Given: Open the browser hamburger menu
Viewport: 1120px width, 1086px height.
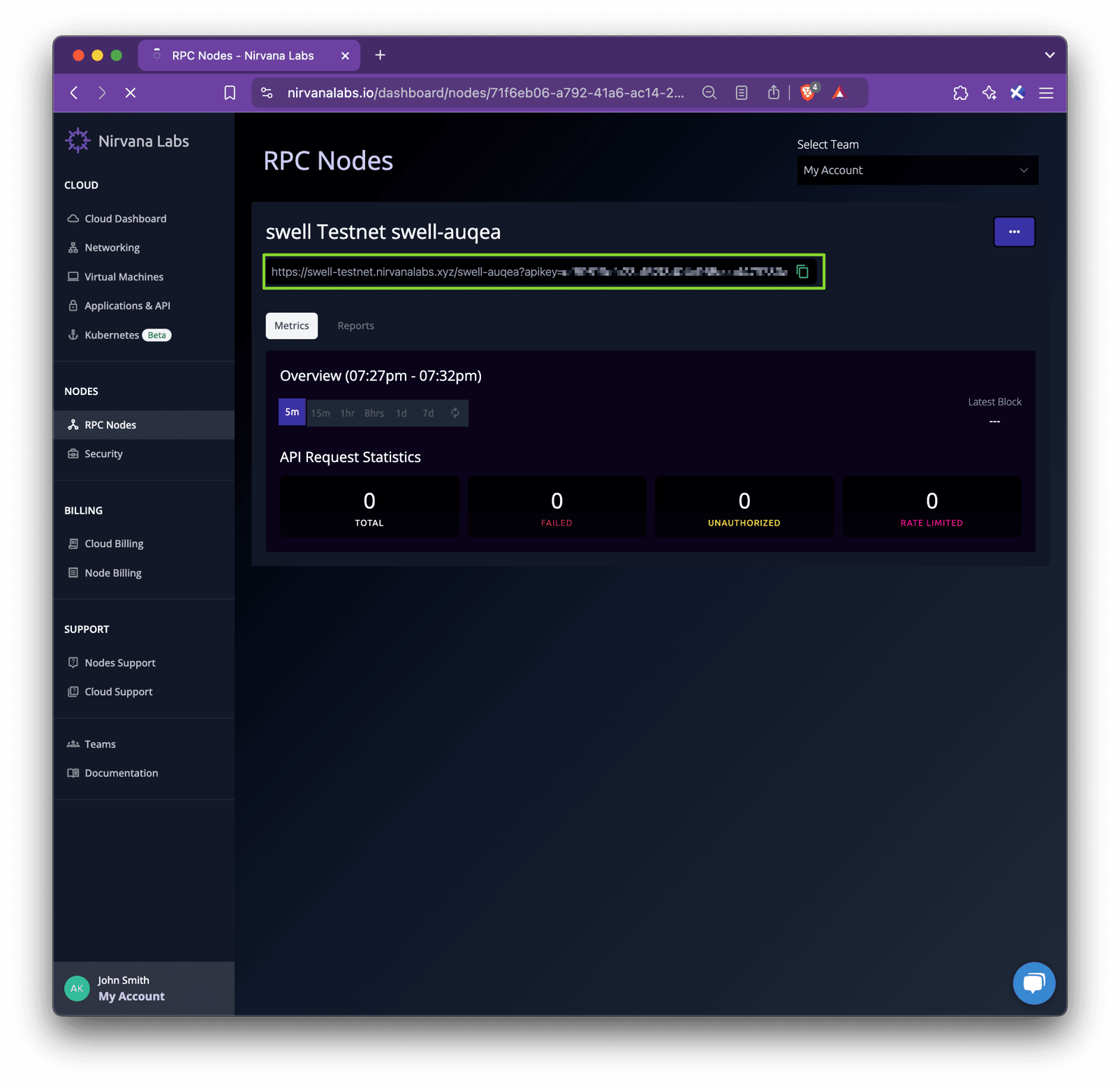Looking at the screenshot, I should point(1046,93).
